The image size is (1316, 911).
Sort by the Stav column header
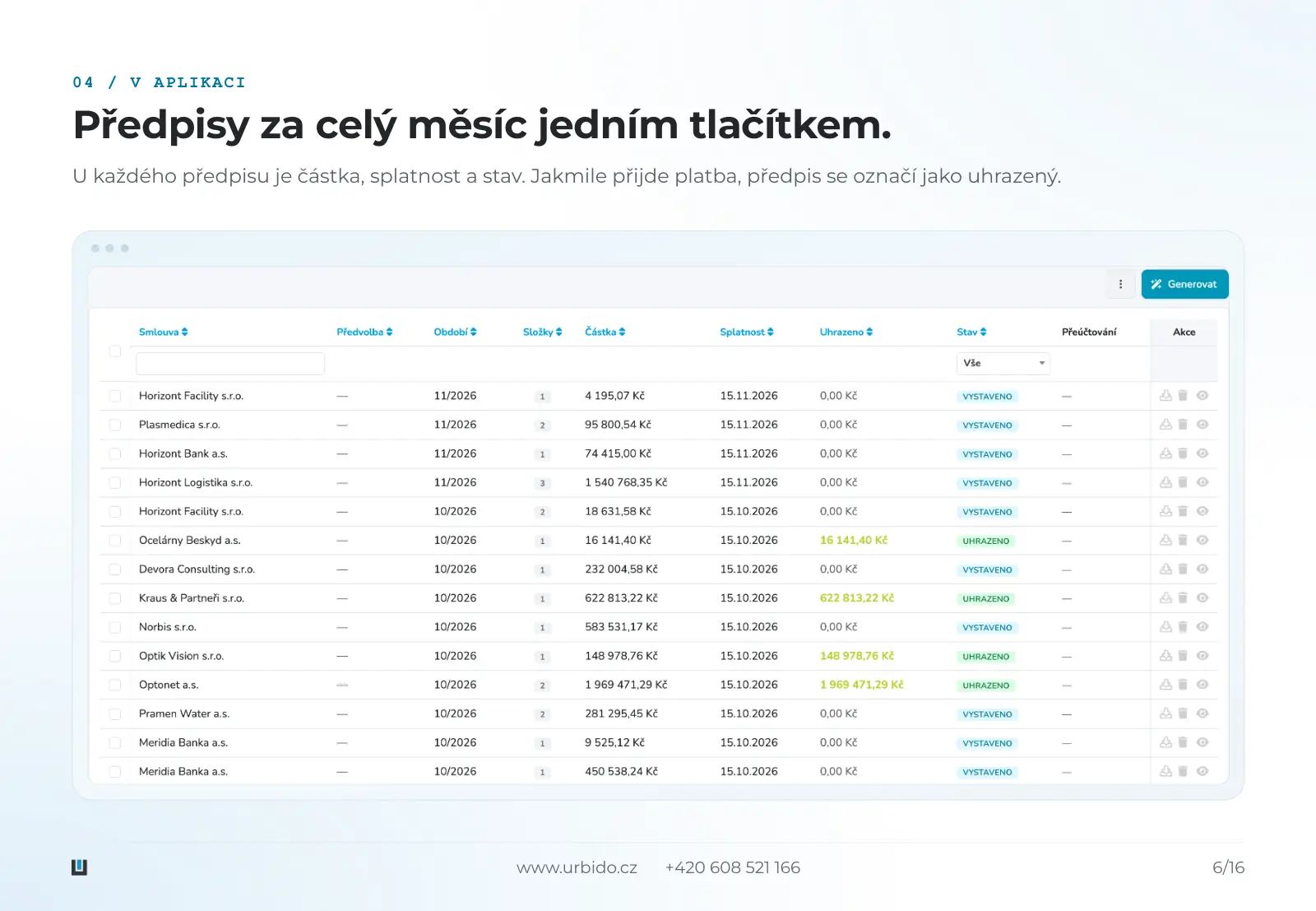971,332
